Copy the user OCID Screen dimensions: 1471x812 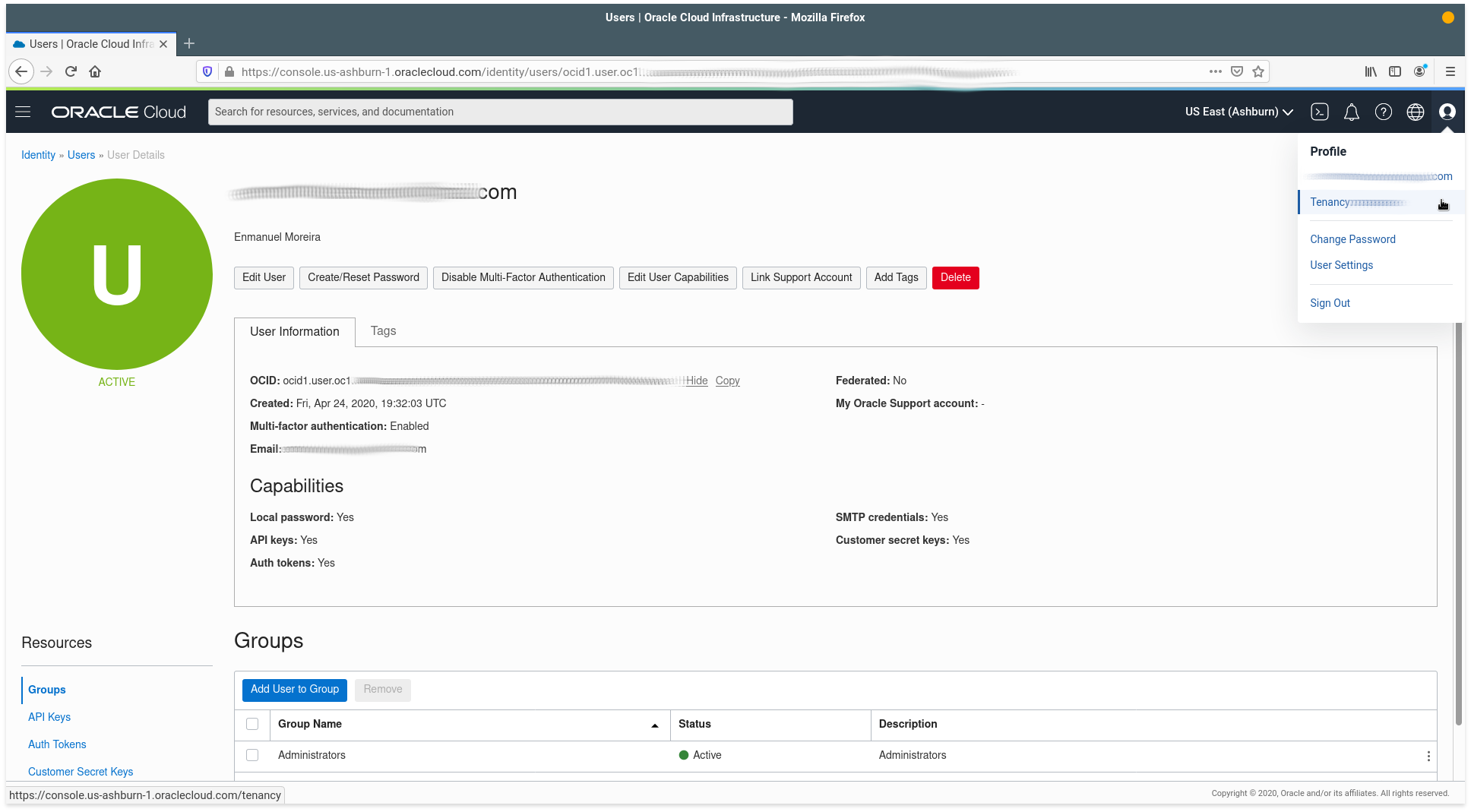click(x=727, y=381)
